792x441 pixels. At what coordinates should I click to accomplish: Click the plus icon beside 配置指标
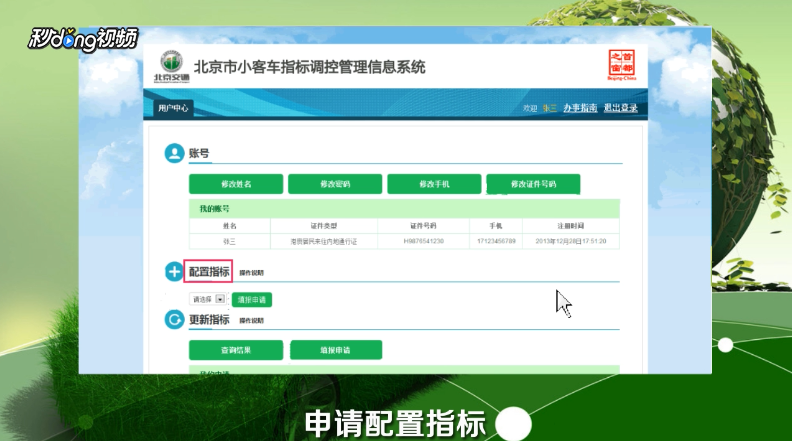(x=174, y=272)
